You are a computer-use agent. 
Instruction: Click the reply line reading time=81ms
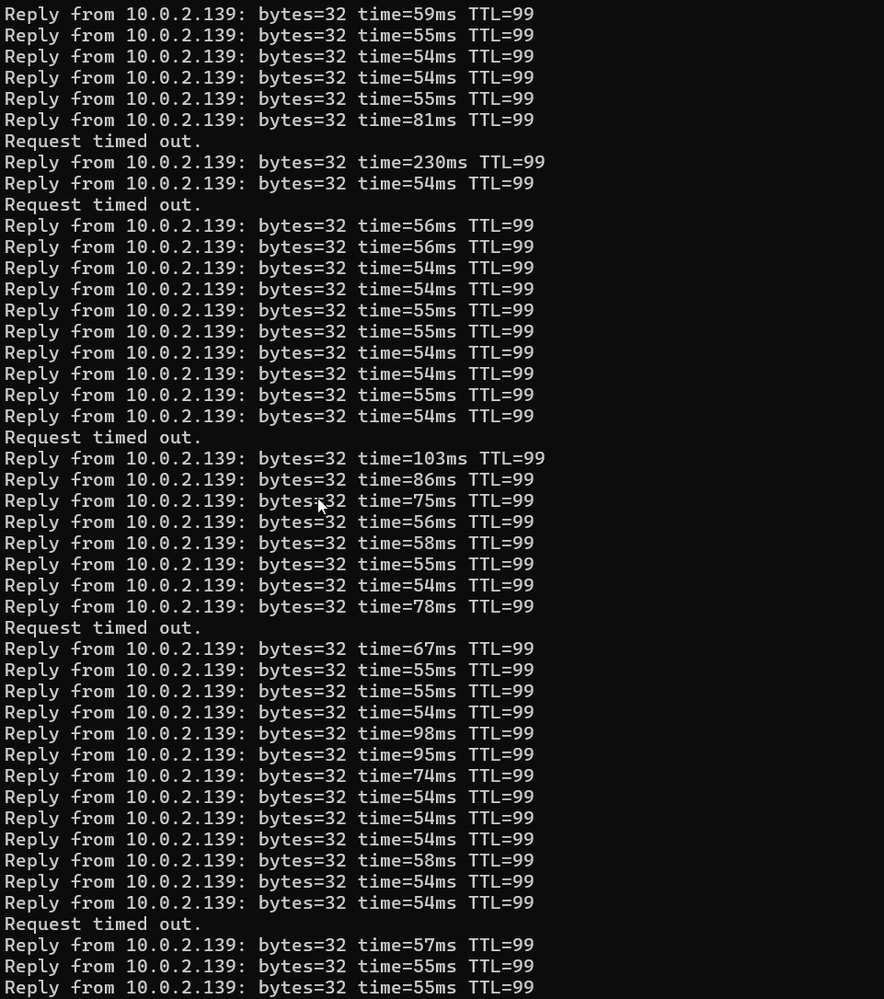coord(269,120)
